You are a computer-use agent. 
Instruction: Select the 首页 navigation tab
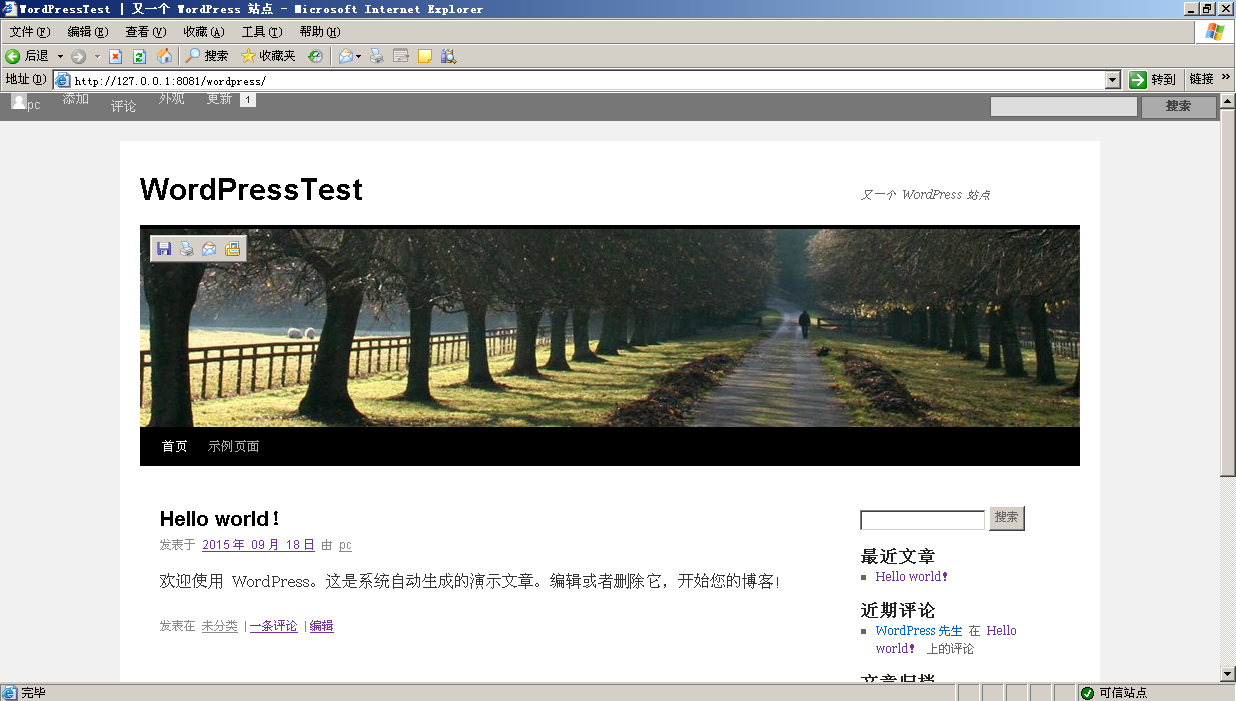(x=175, y=446)
